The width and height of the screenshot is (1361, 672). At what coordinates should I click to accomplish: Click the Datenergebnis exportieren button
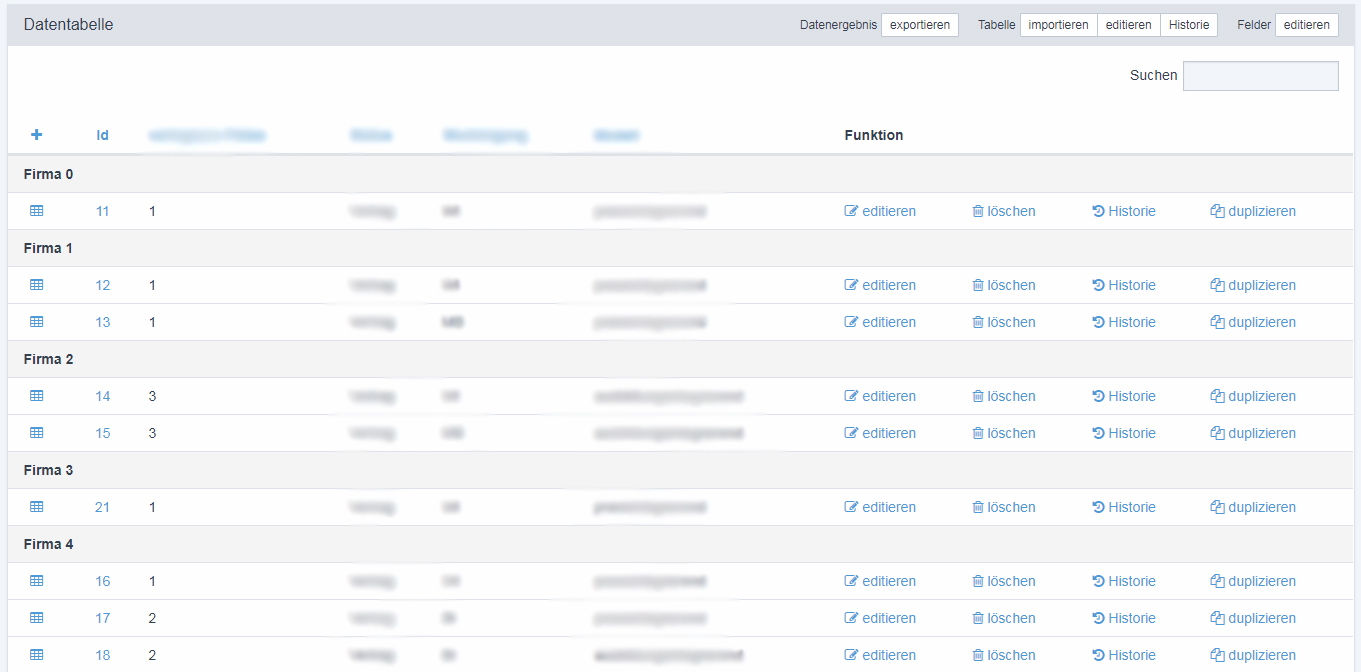[919, 24]
